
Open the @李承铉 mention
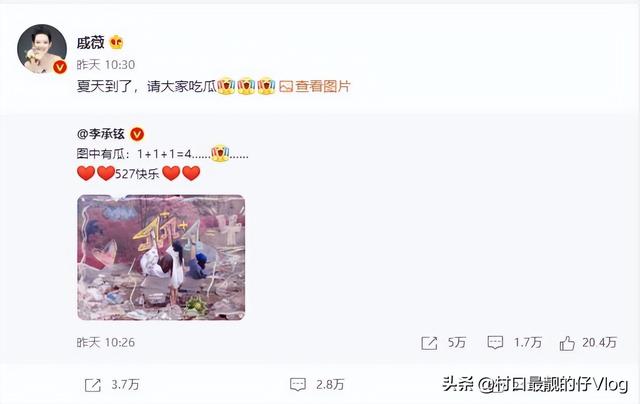(x=101, y=134)
